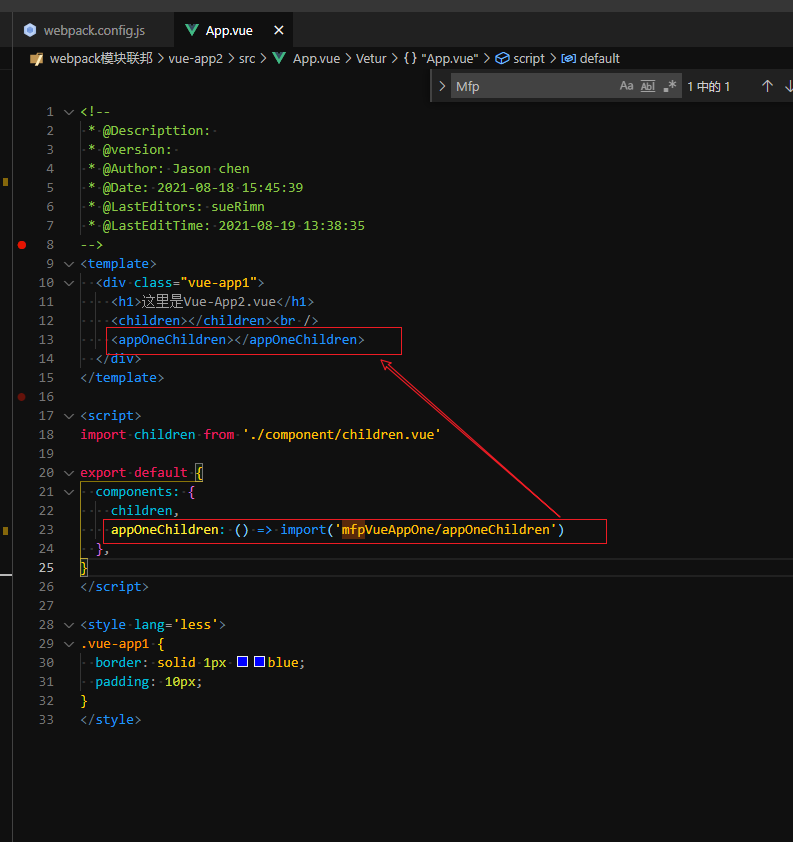The width and height of the screenshot is (793, 842).
Task: Click the highlighted mfp search match
Action: pyautogui.click(x=353, y=530)
